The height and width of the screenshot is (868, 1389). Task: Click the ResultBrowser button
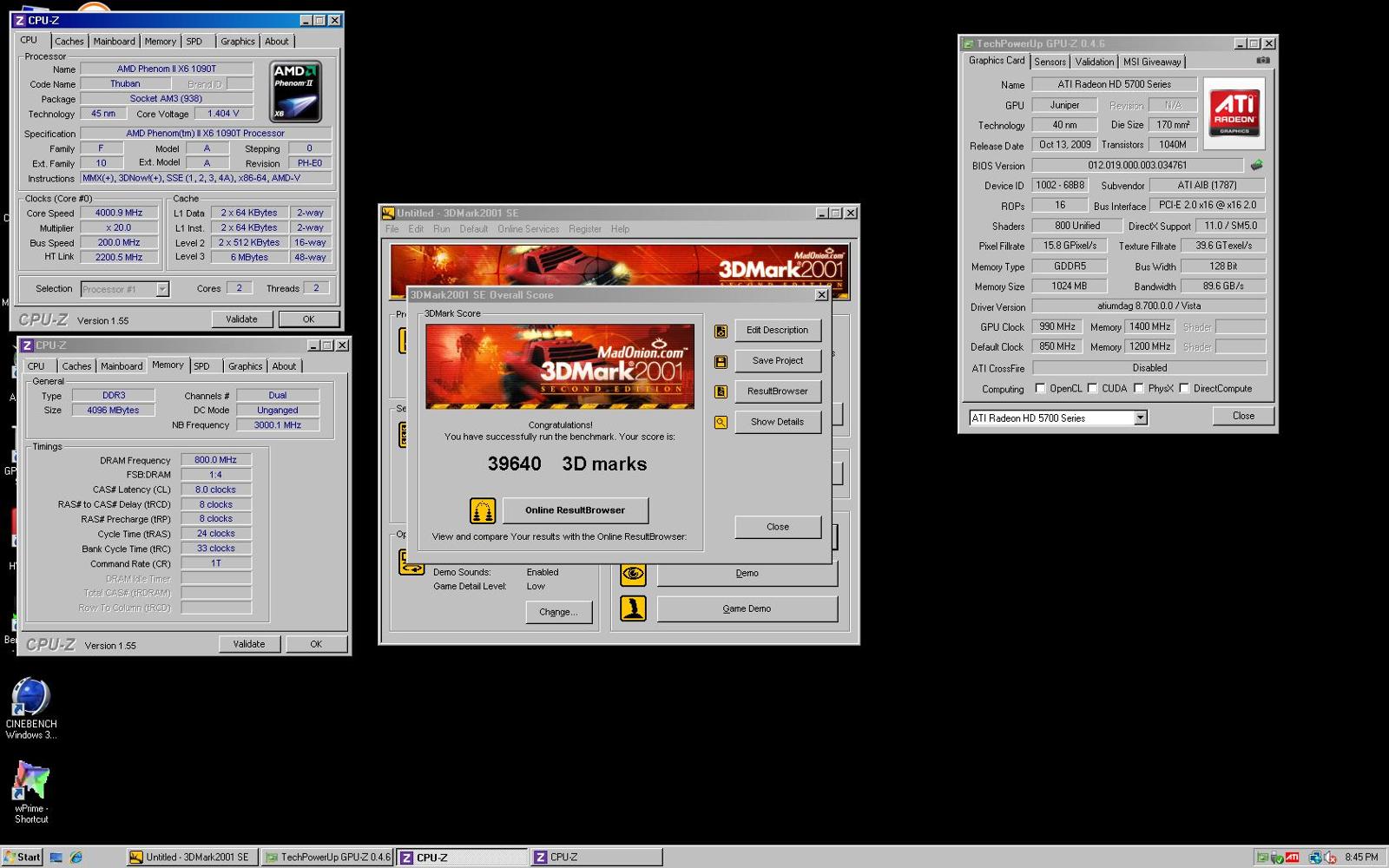pos(777,391)
